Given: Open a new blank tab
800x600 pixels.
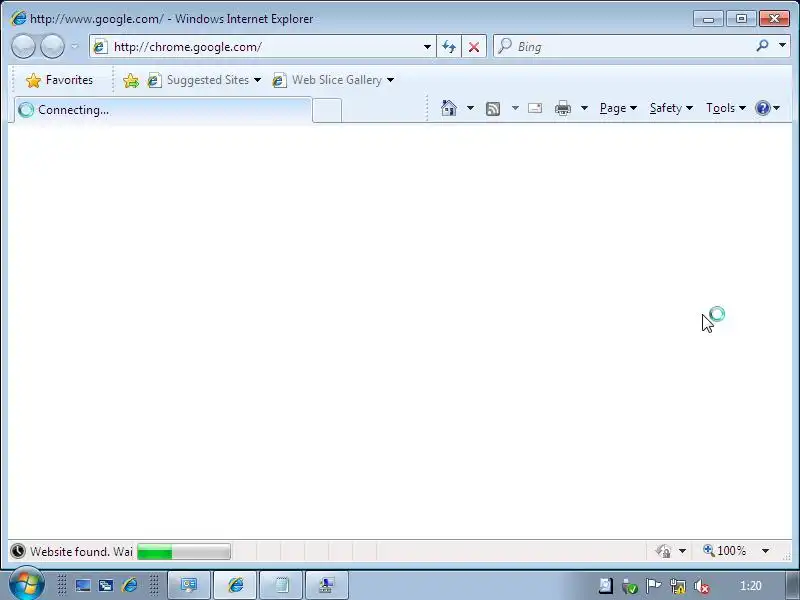Looking at the screenshot, I should [327, 111].
